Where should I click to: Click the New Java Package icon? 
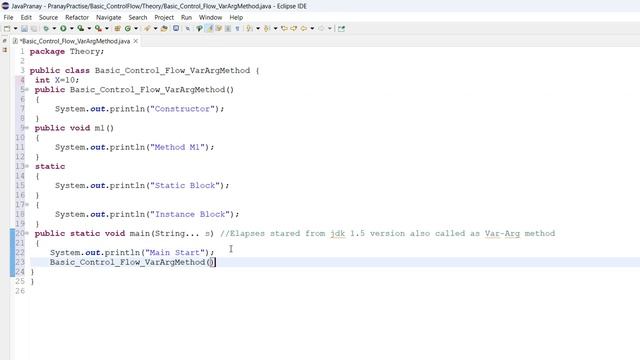tap(117, 29)
